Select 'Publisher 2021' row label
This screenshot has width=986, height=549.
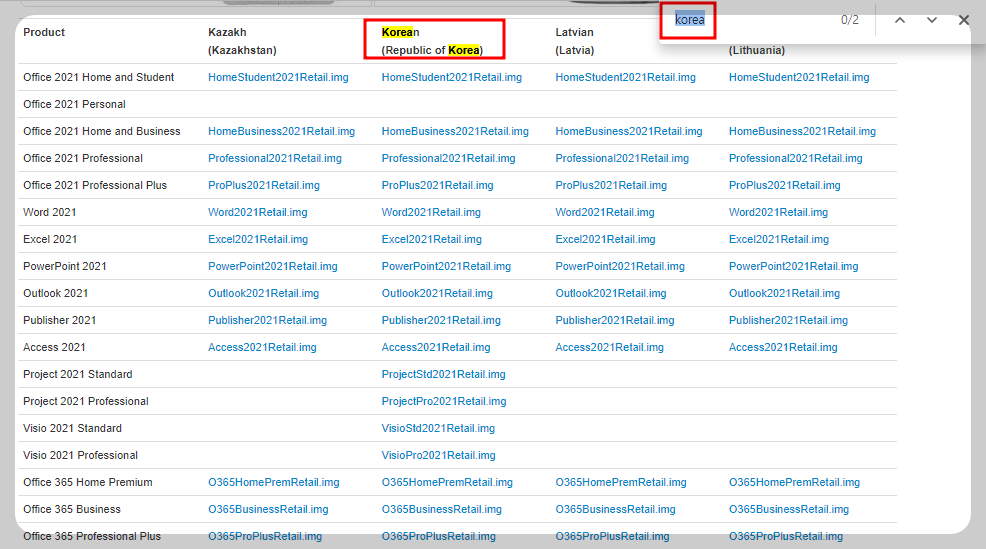click(60, 321)
